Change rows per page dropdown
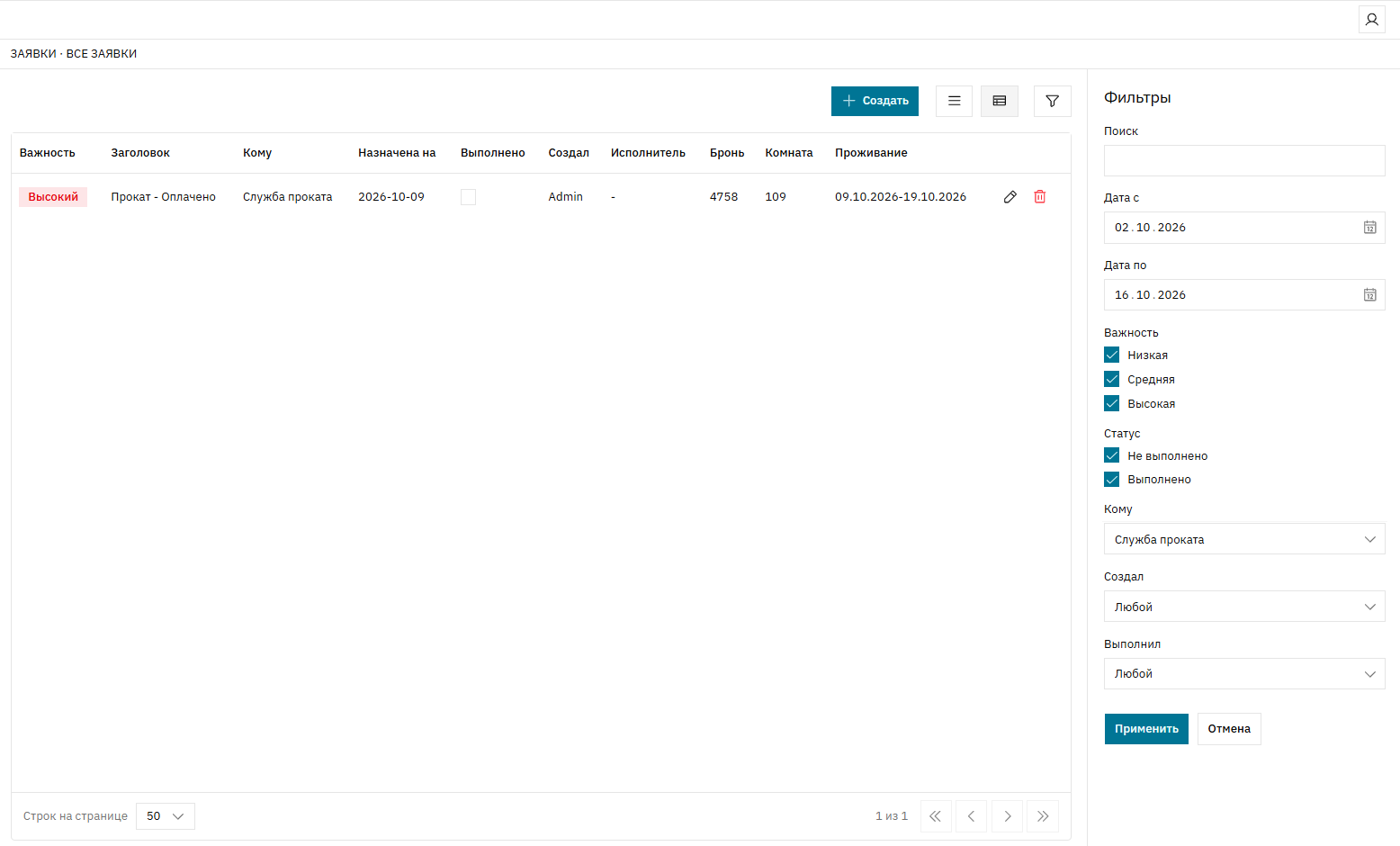 click(166, 816)
